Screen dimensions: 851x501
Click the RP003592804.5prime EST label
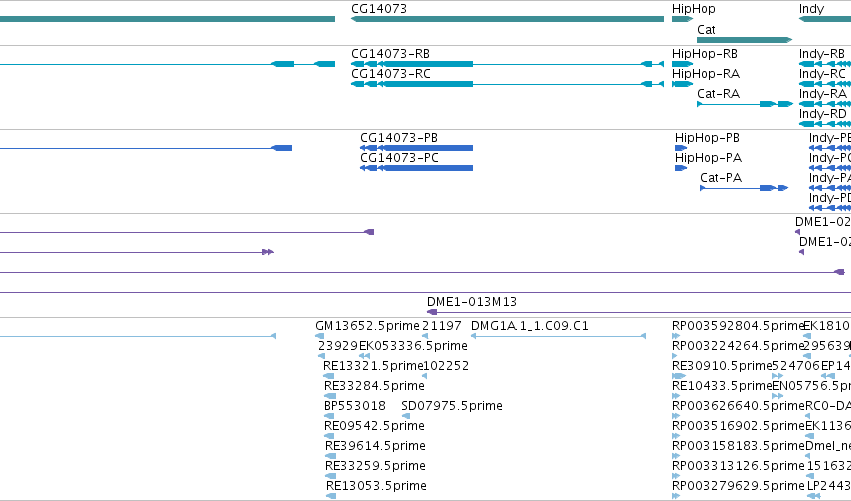[x=738, y=326]
